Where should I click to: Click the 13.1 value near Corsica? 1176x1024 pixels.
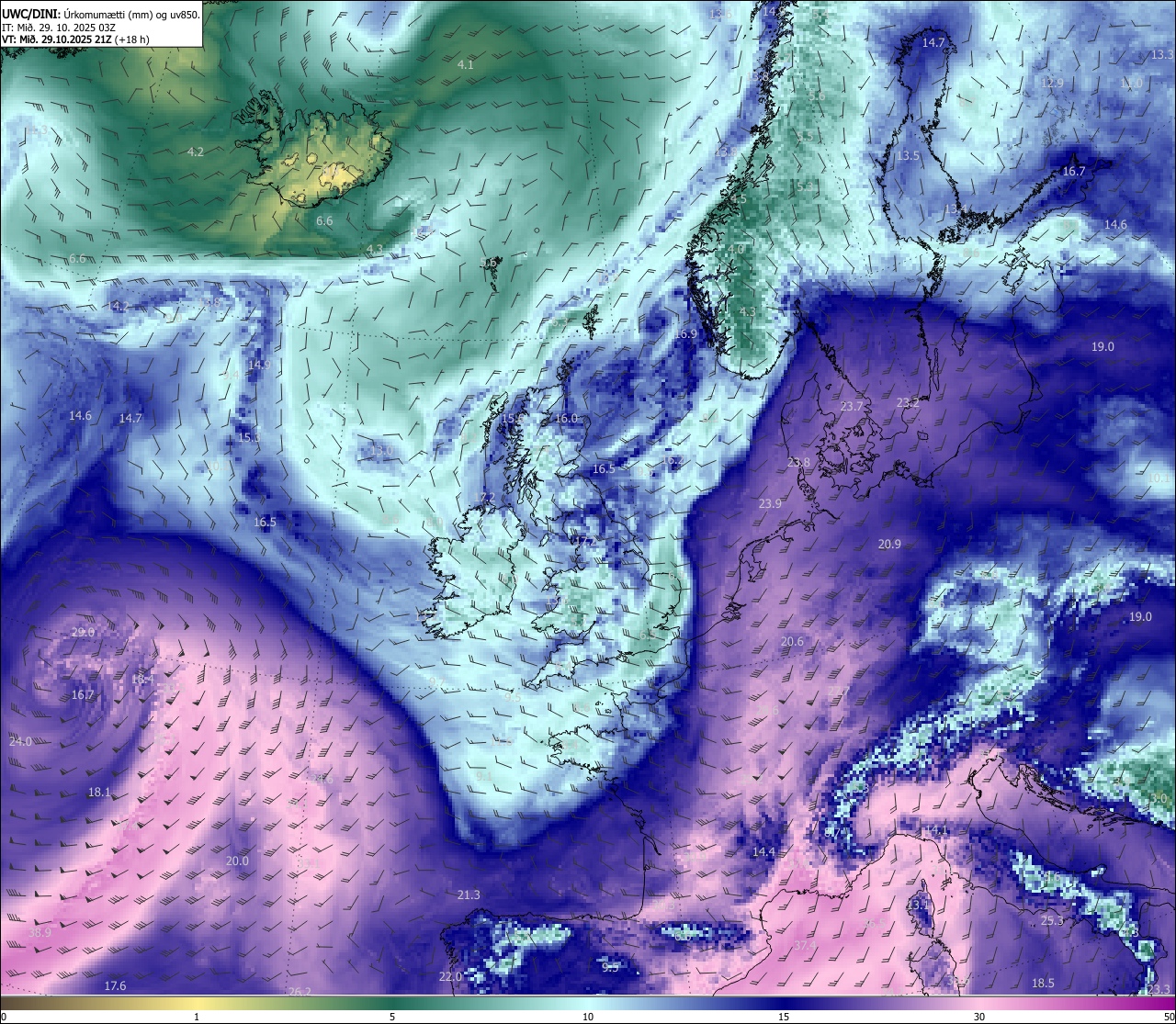[x=918, y=904]
